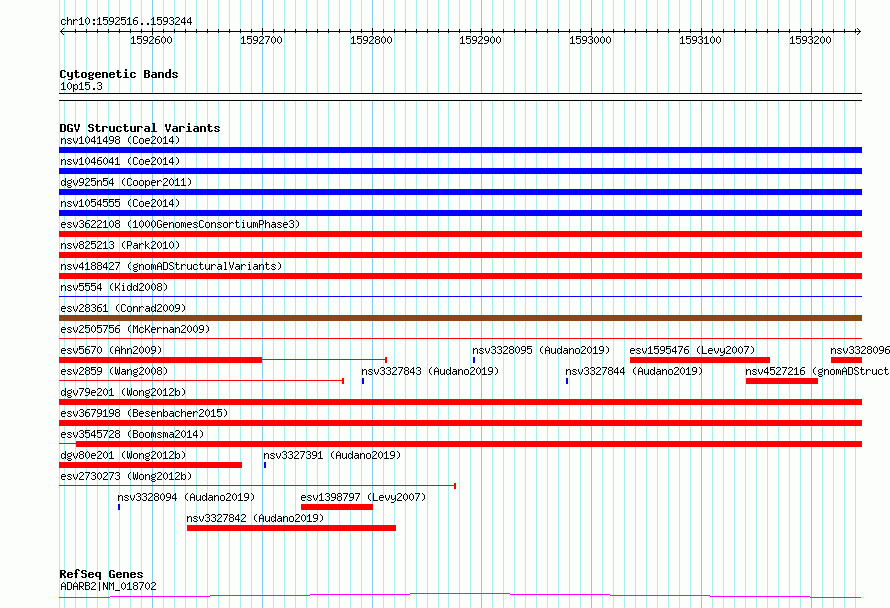The image size is (890, 608).
Task: Open esv3622108 (1000GenomesConsortiumPhase3) label
Action: tap(180, 224)
